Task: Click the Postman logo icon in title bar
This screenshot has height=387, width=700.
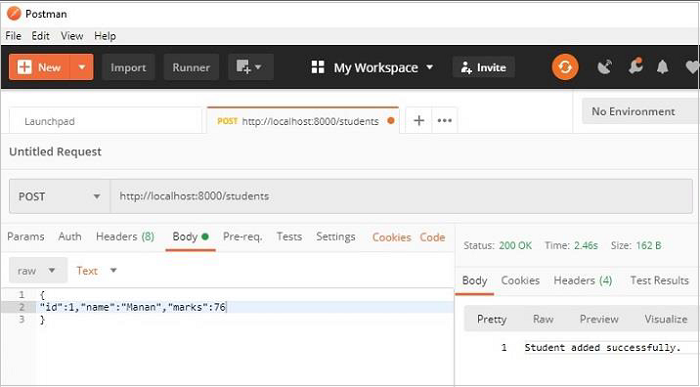Action: pyautogui.click(x=14, y=14)
